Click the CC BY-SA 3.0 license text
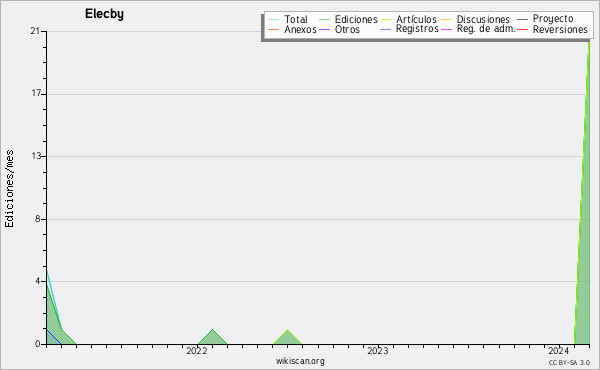600x370 pixels. click(x=569, y=363)
